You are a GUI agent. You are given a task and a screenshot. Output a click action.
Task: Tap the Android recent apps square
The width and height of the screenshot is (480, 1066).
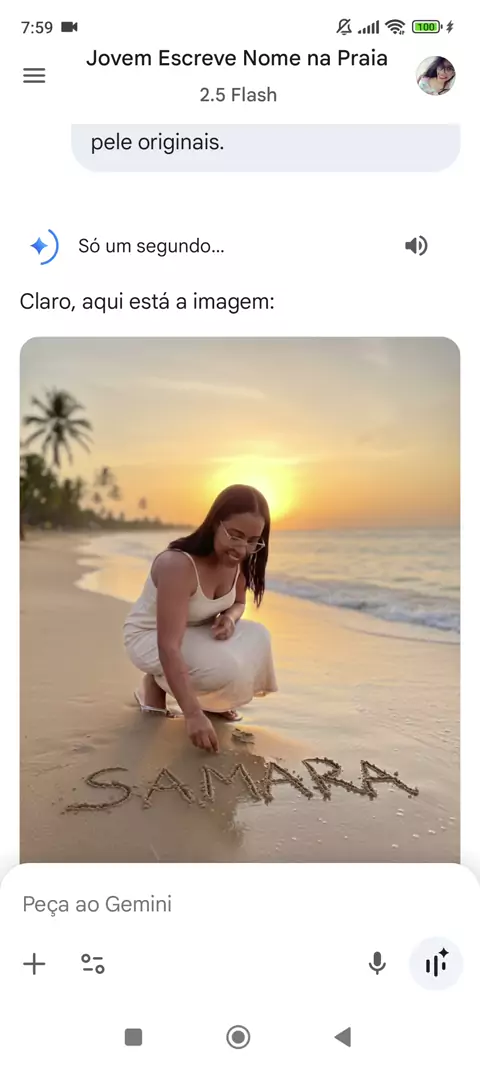point(133,1037)
